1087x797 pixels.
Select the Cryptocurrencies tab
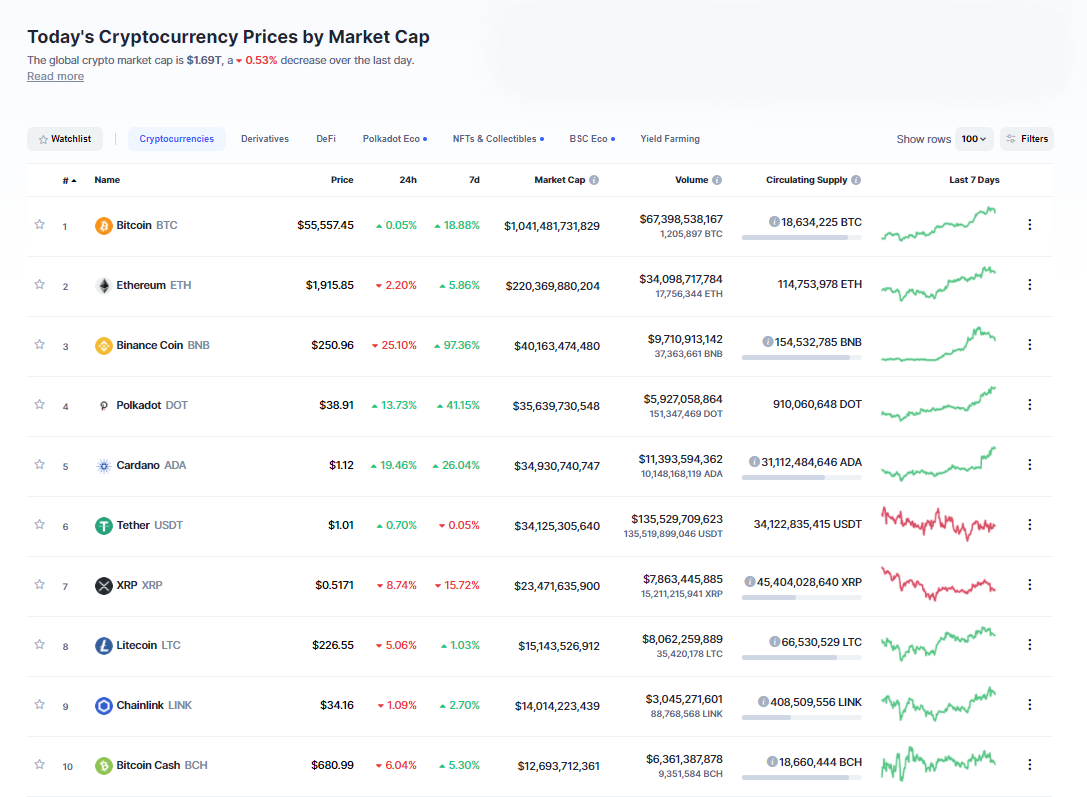177,139
